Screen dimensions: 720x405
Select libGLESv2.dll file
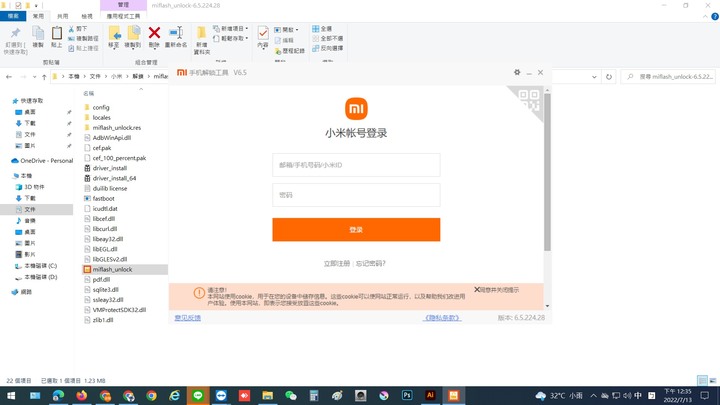(109, 259)
